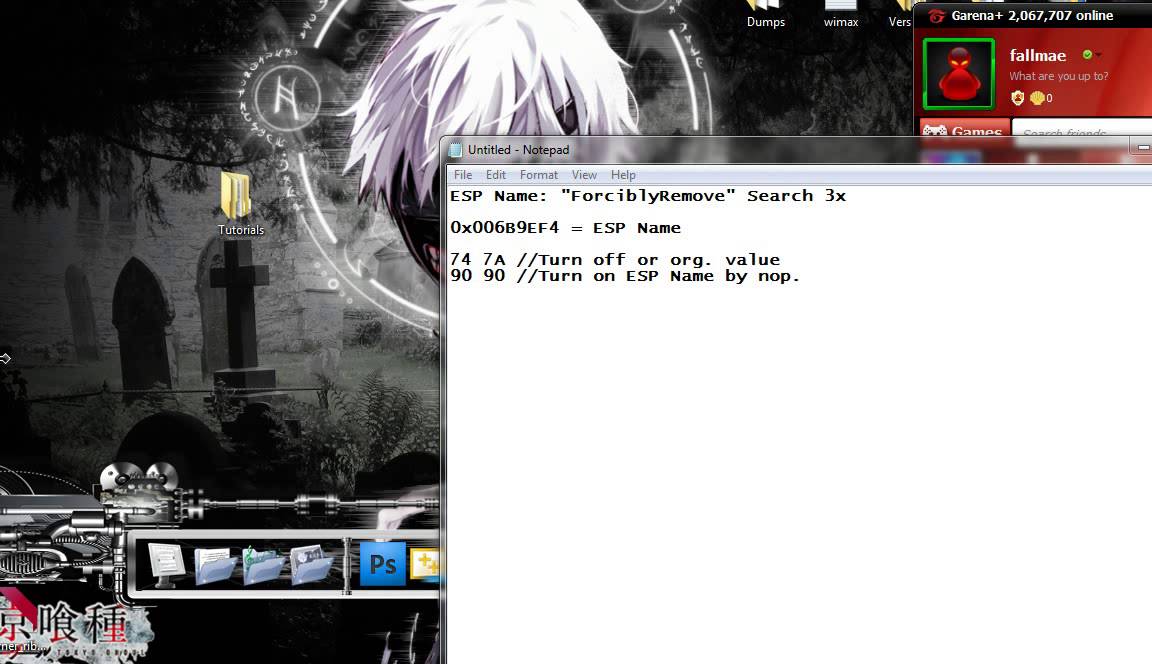
Task: Click the 'Garena+ 2,067,707 online' title text
Action: tap(1032, 15)
